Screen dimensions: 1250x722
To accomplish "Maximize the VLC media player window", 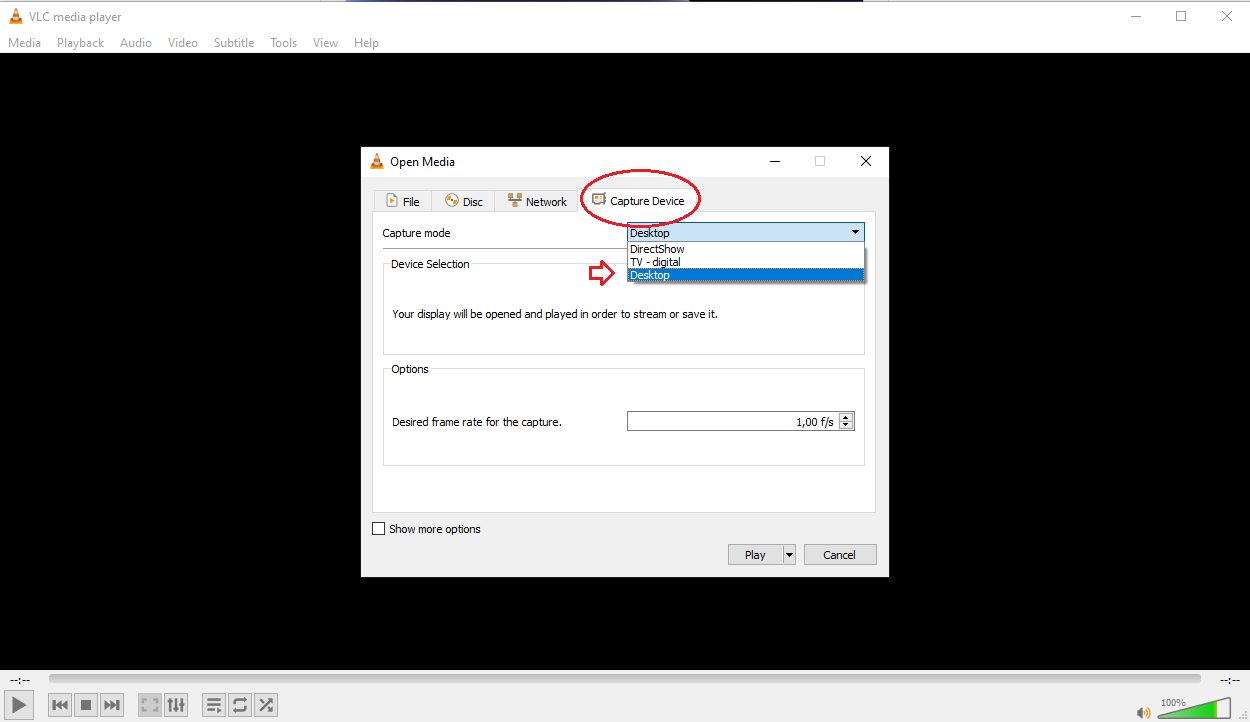I will pos(1181,16).
